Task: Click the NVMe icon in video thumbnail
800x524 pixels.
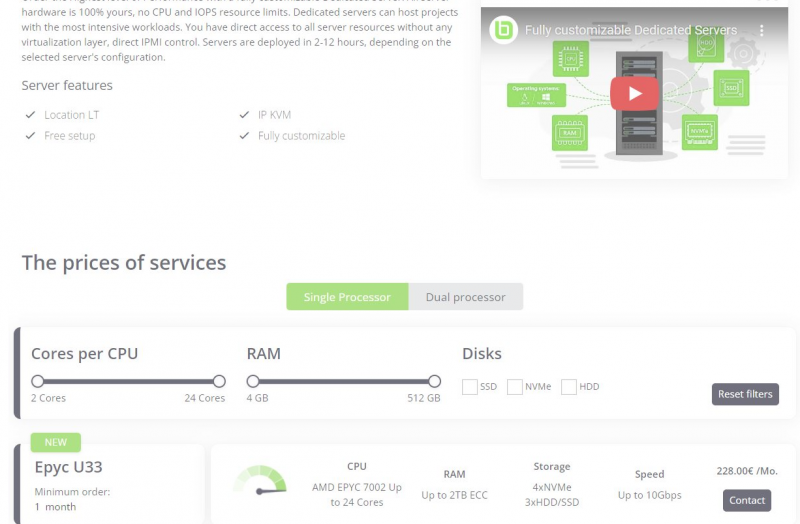Action: 699,132
